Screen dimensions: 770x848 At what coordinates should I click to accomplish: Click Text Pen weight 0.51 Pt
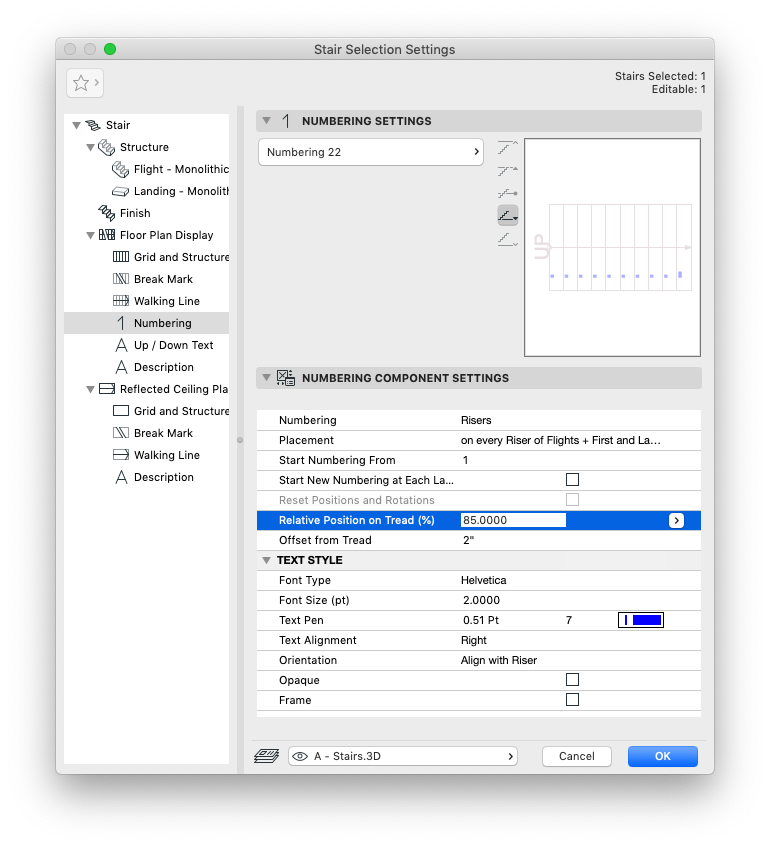[481, 620]
